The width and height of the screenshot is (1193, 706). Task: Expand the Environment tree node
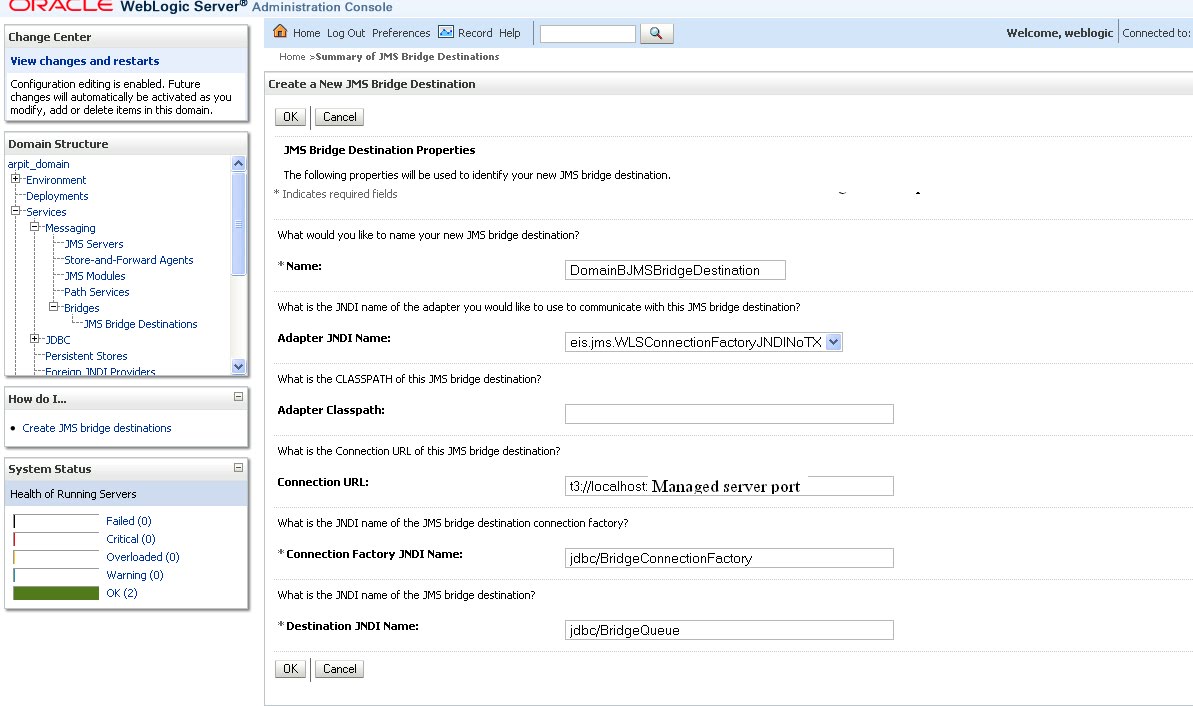point(15,179)
